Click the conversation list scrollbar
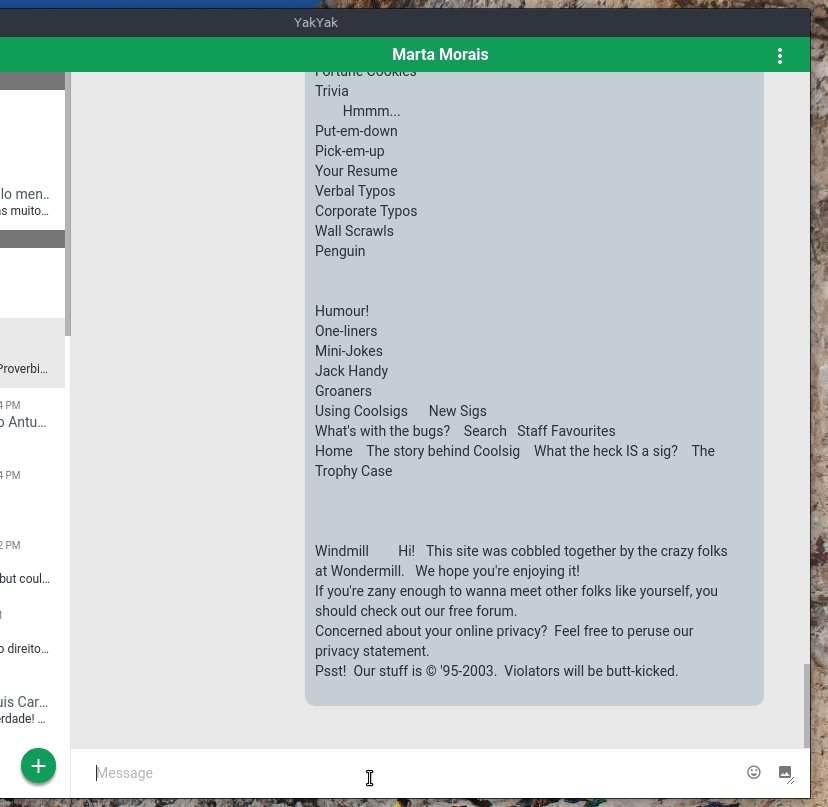The image size is (828, 807). (x=68, y=204)
